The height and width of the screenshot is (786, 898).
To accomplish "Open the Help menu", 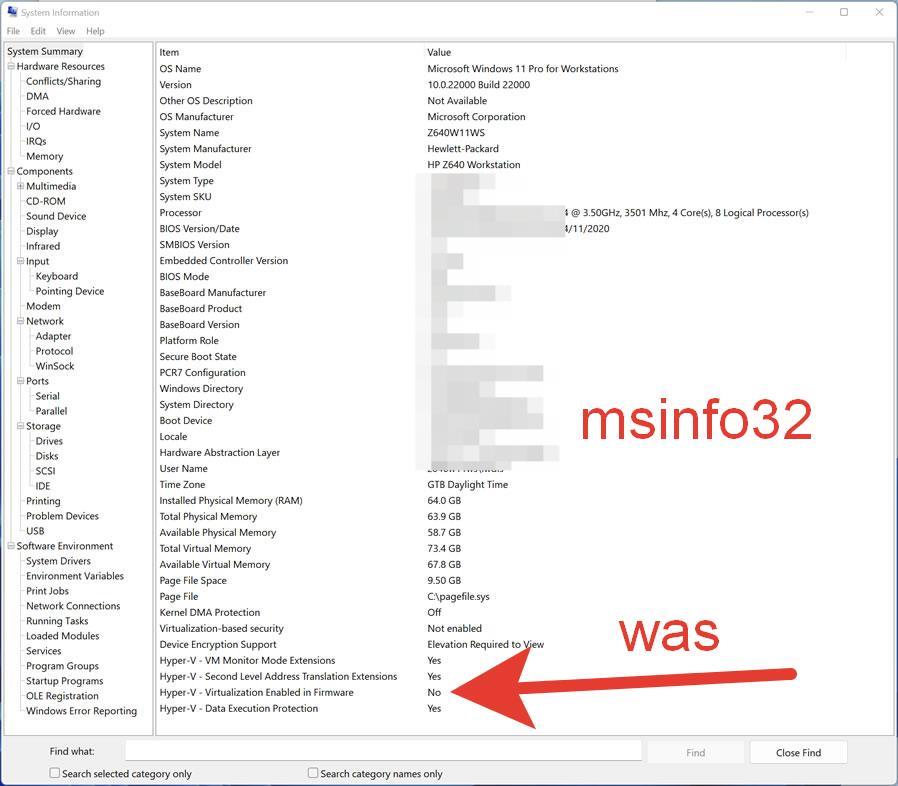I will coord(96,31).
